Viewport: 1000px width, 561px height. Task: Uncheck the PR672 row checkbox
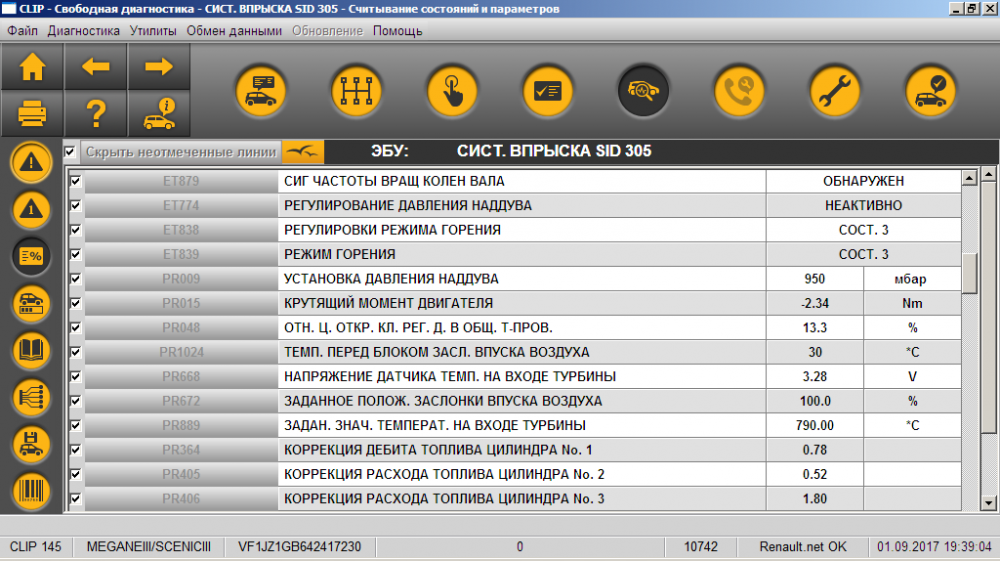75,401
